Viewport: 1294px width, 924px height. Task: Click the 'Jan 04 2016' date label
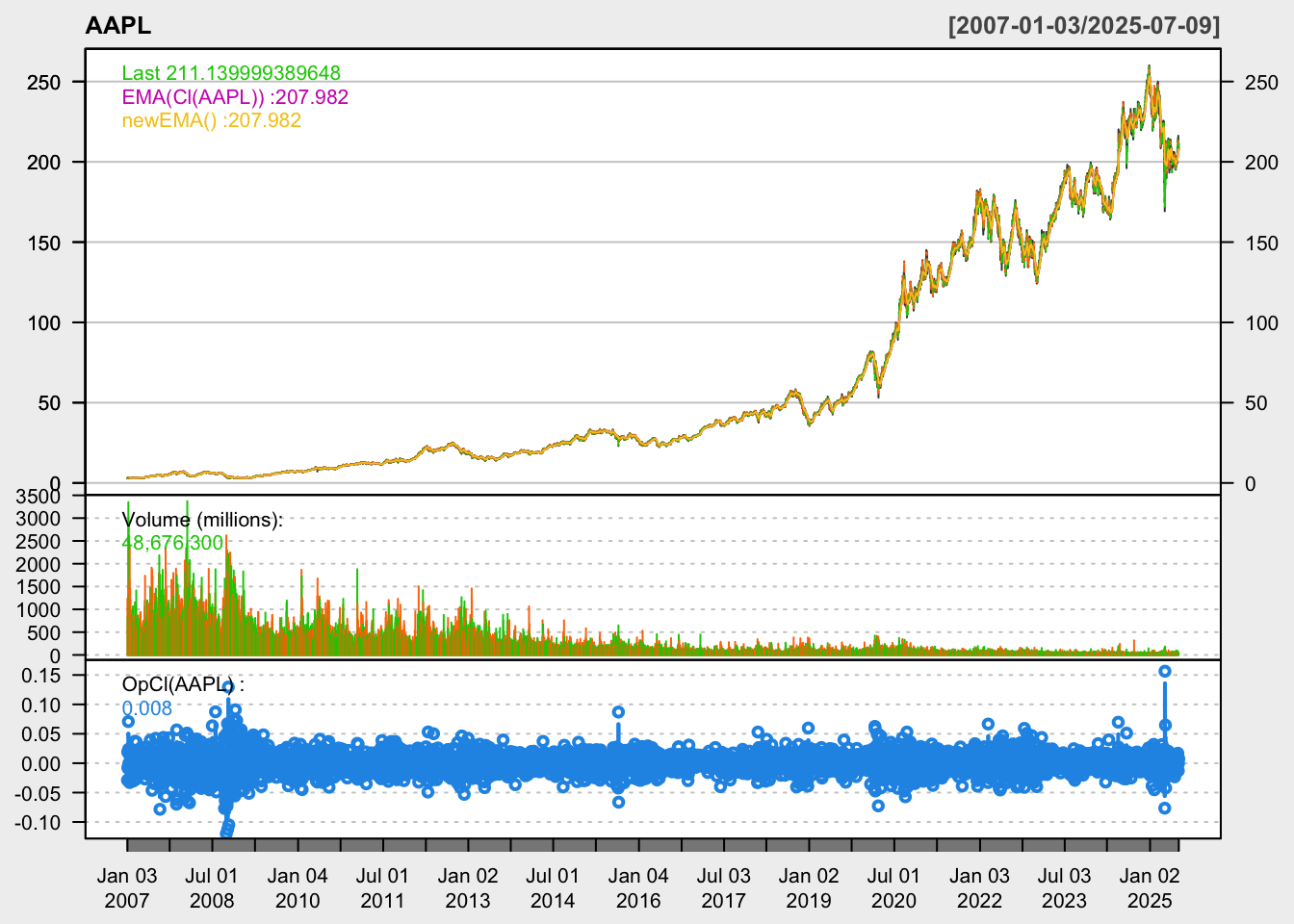[x=638, y=888]
